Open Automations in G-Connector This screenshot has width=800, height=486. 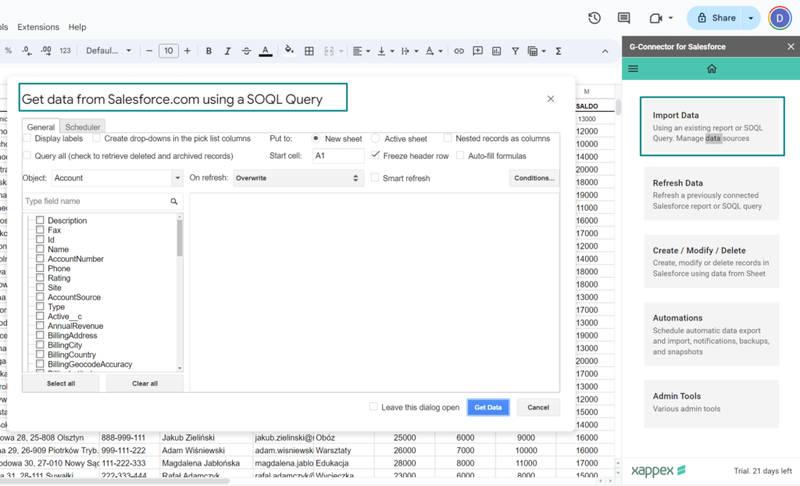(711, 334)
